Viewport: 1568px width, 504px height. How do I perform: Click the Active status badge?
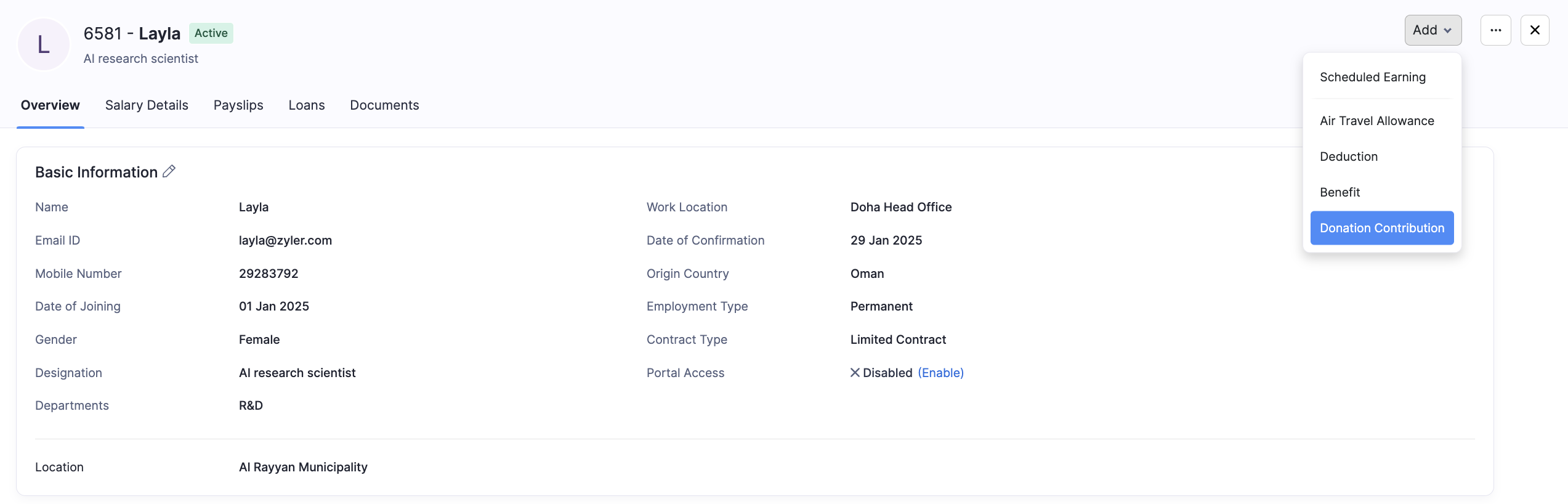[x=211, y=33]
